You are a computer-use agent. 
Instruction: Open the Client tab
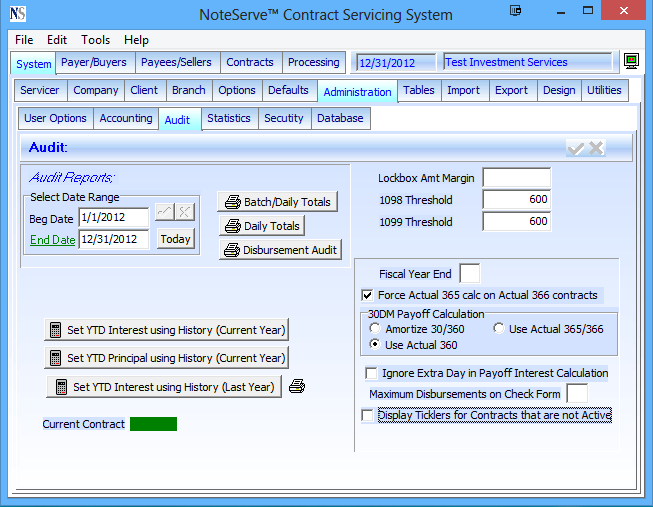pos(144,90)
